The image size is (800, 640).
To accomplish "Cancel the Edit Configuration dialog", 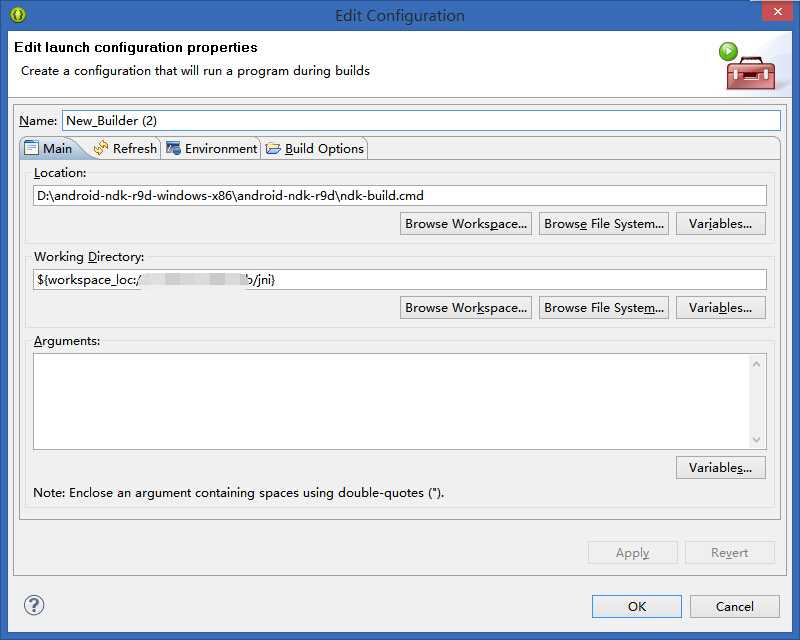I will (x=735, y=606).
